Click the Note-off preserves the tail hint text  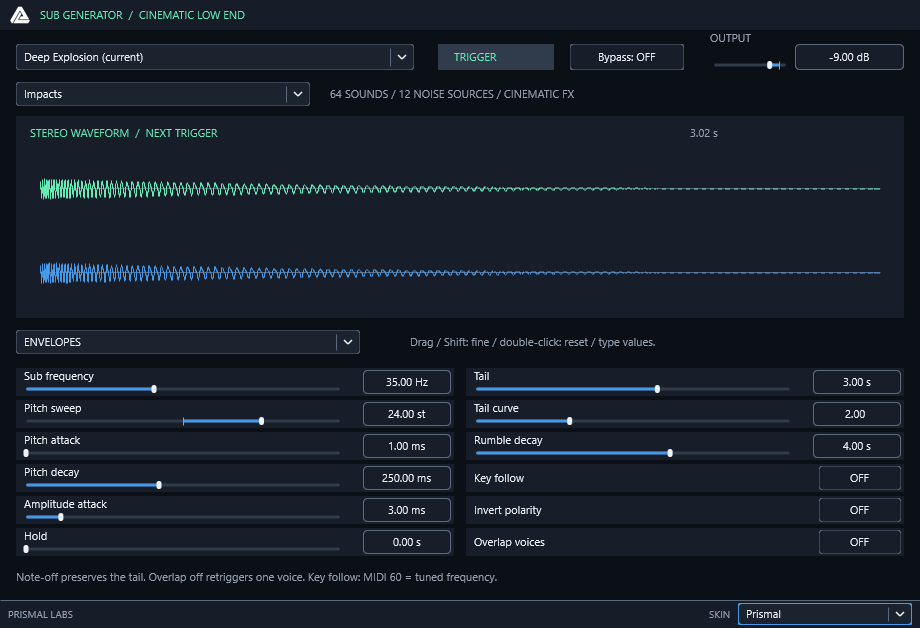pyautogui.click(x=256, y=577)
